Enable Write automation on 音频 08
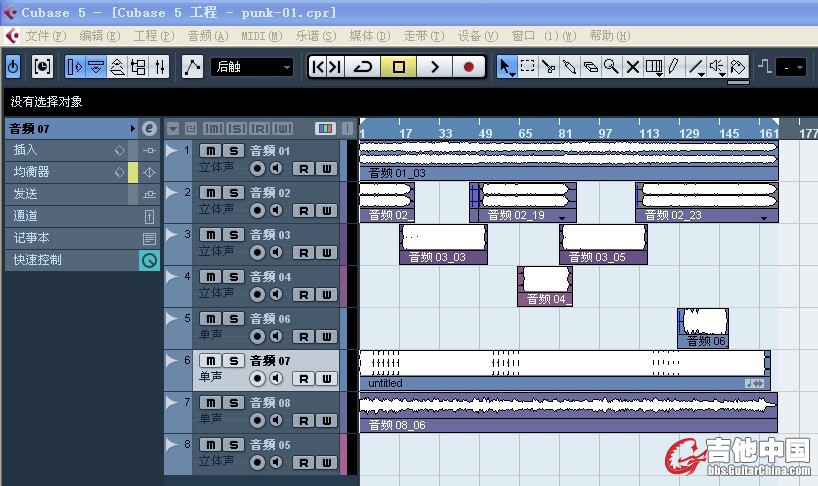Screen dimensions: 818x486 [327, 421]
